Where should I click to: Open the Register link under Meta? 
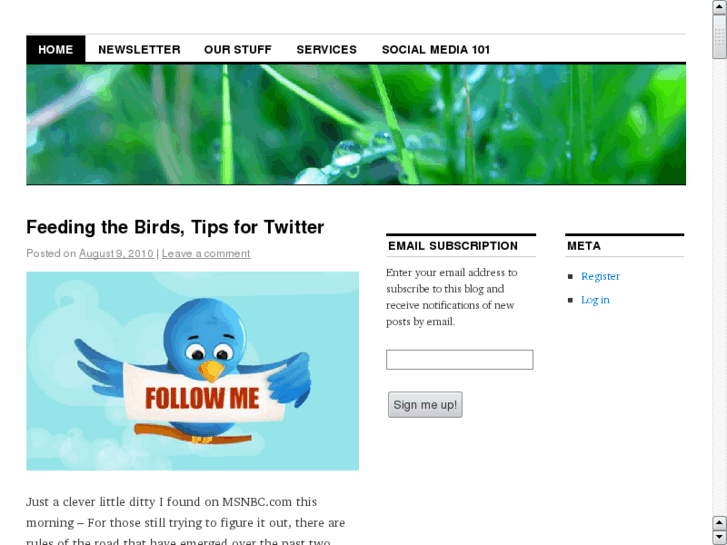click(600, 276)
